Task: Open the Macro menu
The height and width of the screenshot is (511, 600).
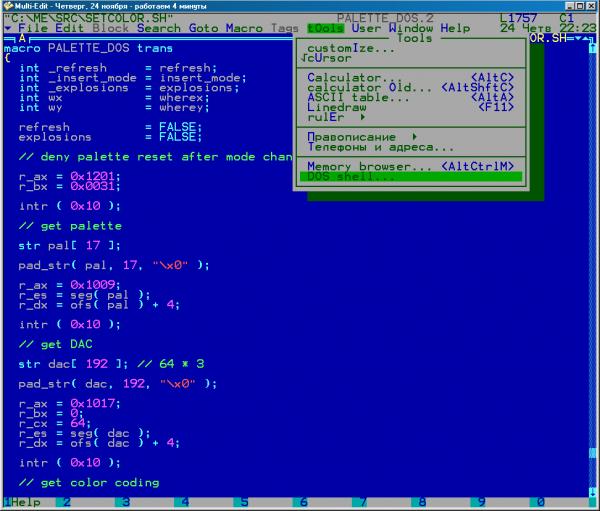Action: [244, 28]
